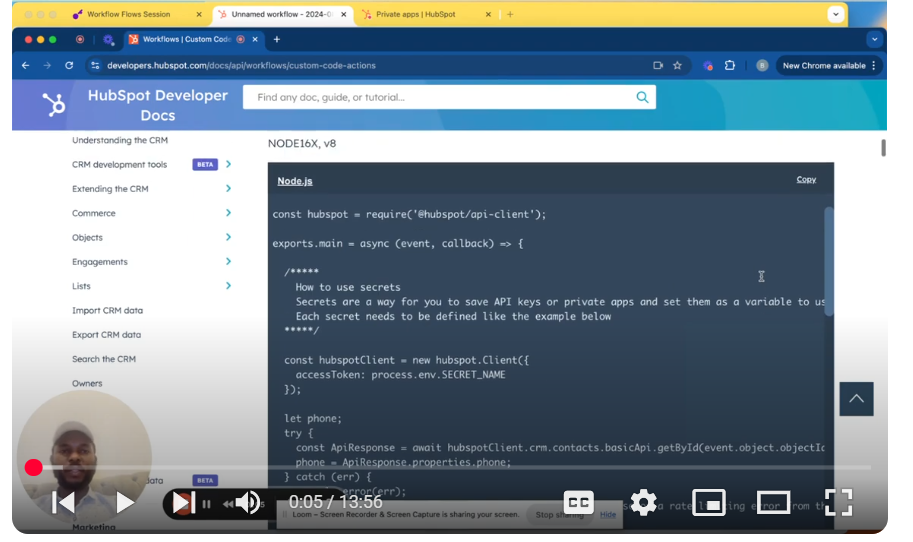Click the screen recording indicator icon in tab bar
This screenshot has width=913, height=542.
click(x=80, y=40)
